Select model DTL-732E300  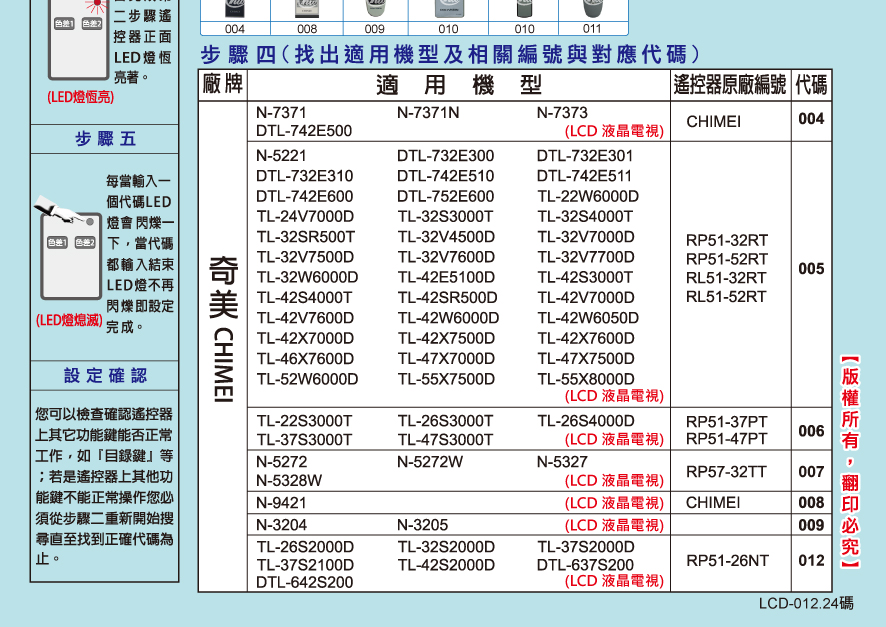(x=445, y=156)
